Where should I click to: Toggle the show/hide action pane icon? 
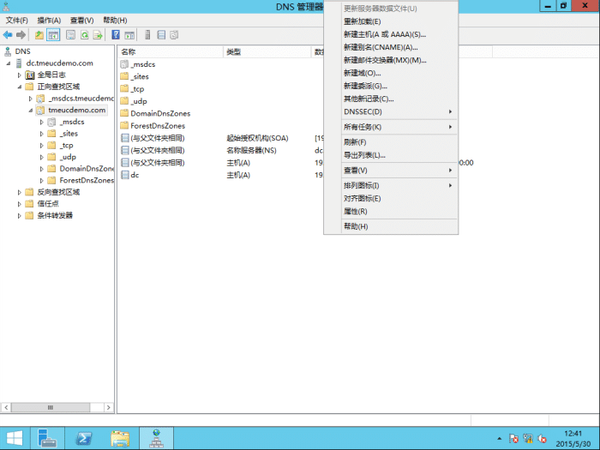[x=129, y=35]
